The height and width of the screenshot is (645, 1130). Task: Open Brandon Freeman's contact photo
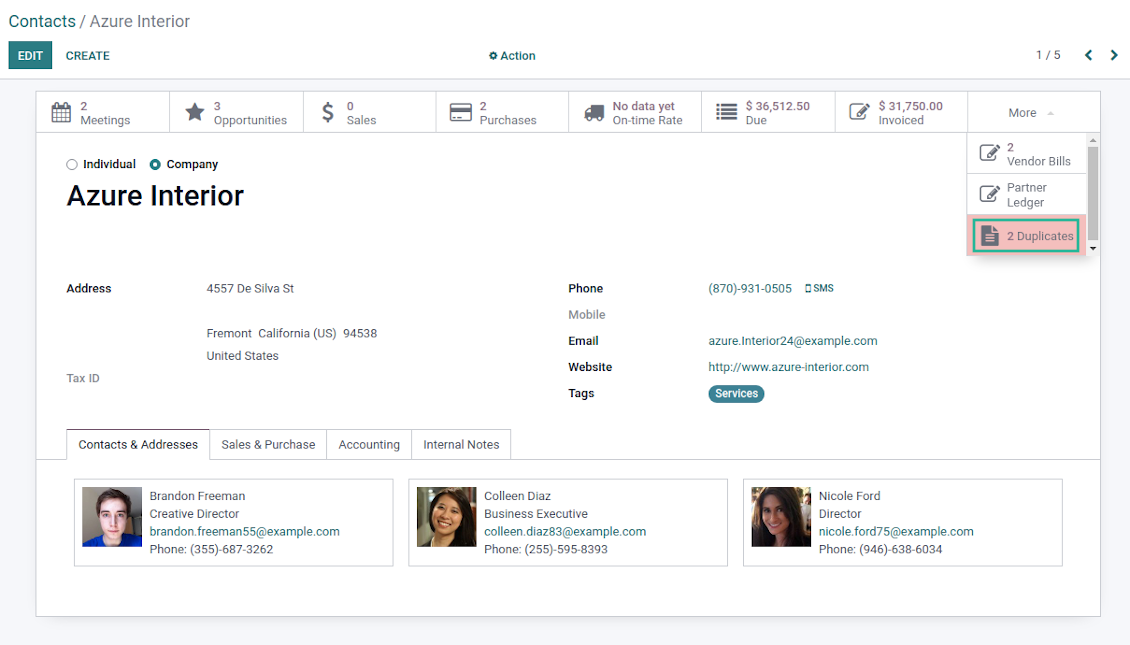point(112,517)
